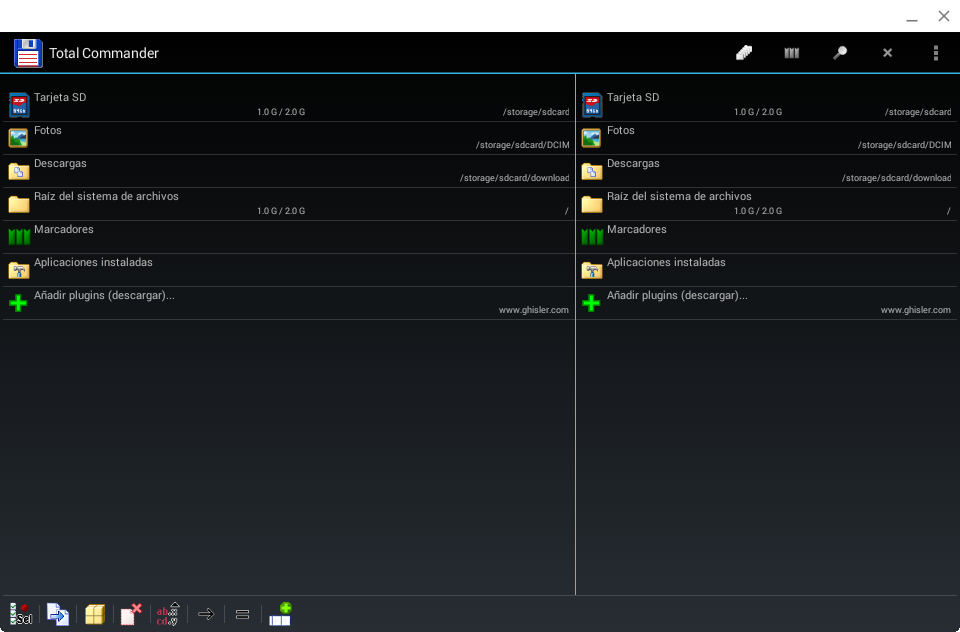The width and height of the screenshot is (960, 632).
Task: Click the sort order (ab/cd) toolbar icon
Action: 168,614
